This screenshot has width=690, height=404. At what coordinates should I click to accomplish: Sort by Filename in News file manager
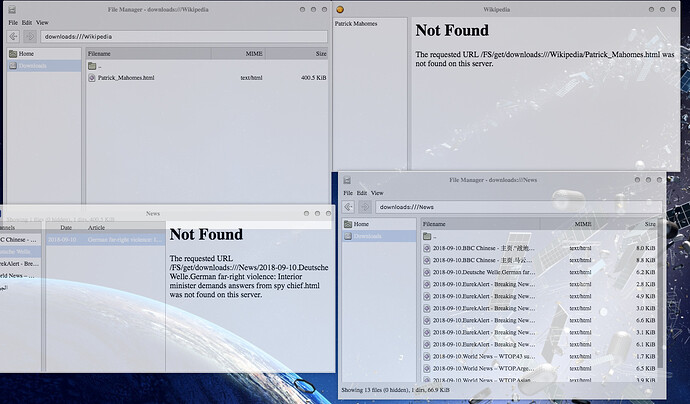pyautogui.click(x=480, y=224)
